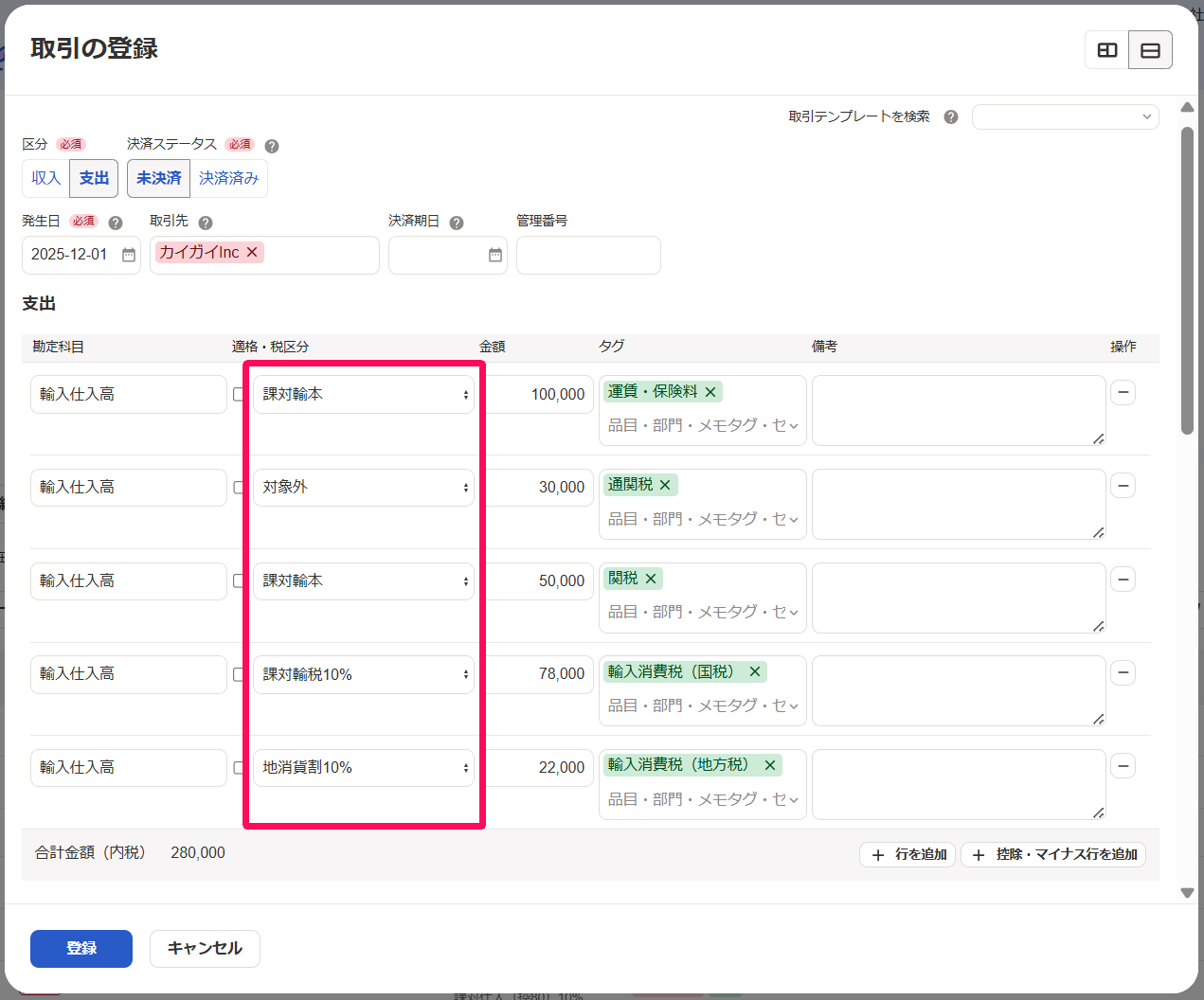Click 備考 textarea in 運賃・保険料 row

(x=959, y=410)
